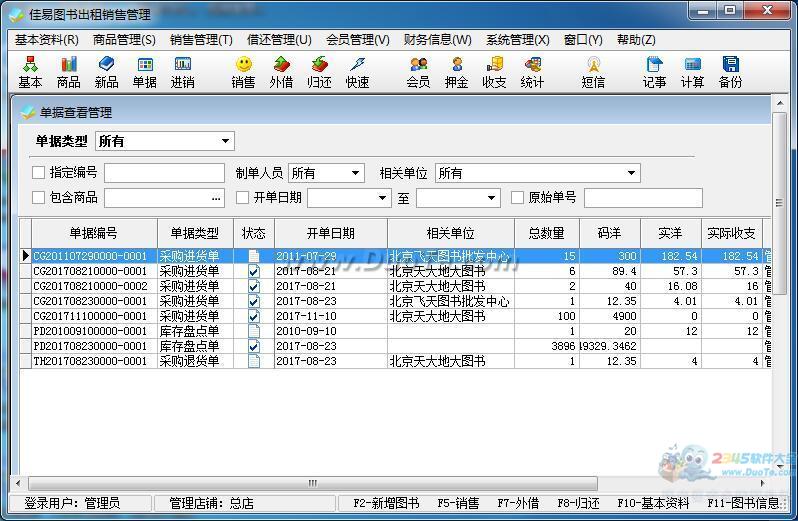Click F2-新增图书 in status bar
Viewport: 798px width, 521px height.
coord(386,503)
